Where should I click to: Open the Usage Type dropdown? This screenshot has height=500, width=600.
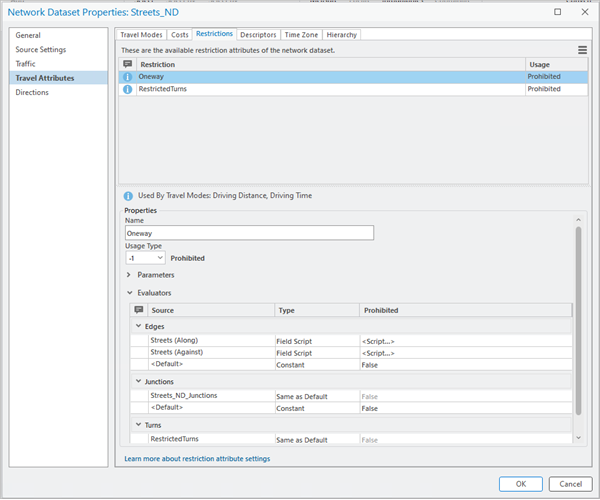pyautogui.click(x=146, y=258)
